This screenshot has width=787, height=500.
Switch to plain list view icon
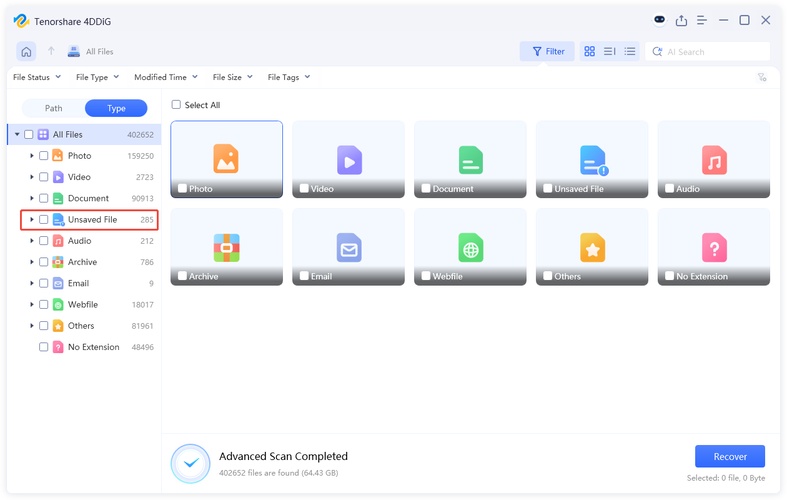point(630,51)
